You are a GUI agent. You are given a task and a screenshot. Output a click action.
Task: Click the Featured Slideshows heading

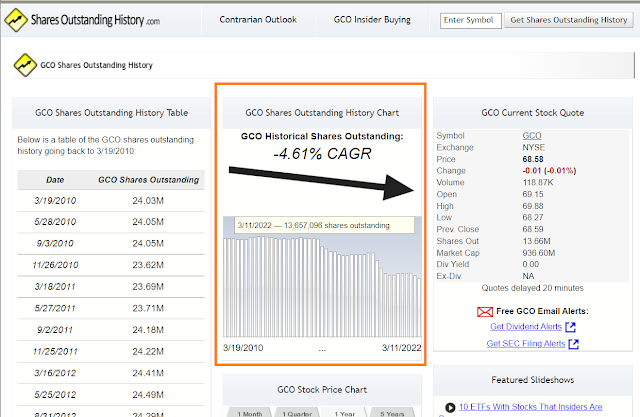532,380
